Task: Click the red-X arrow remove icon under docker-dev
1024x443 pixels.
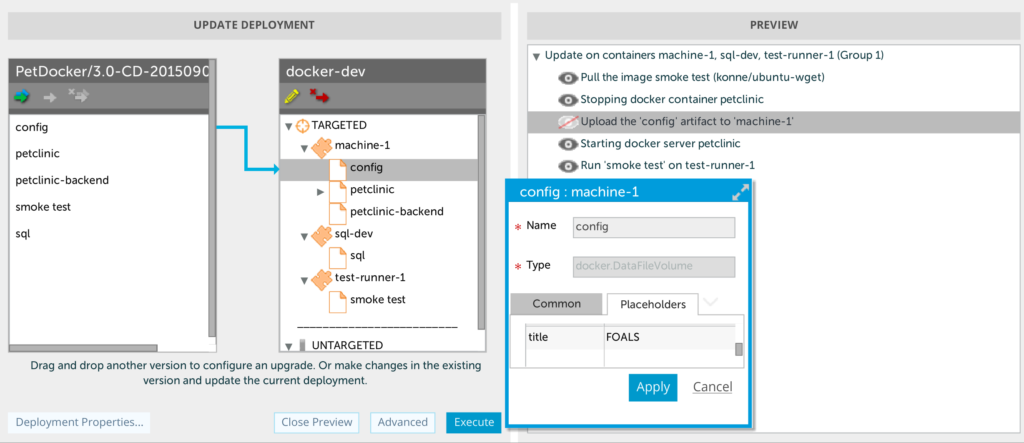Action: pyautogui.click(x=320, y=96)
